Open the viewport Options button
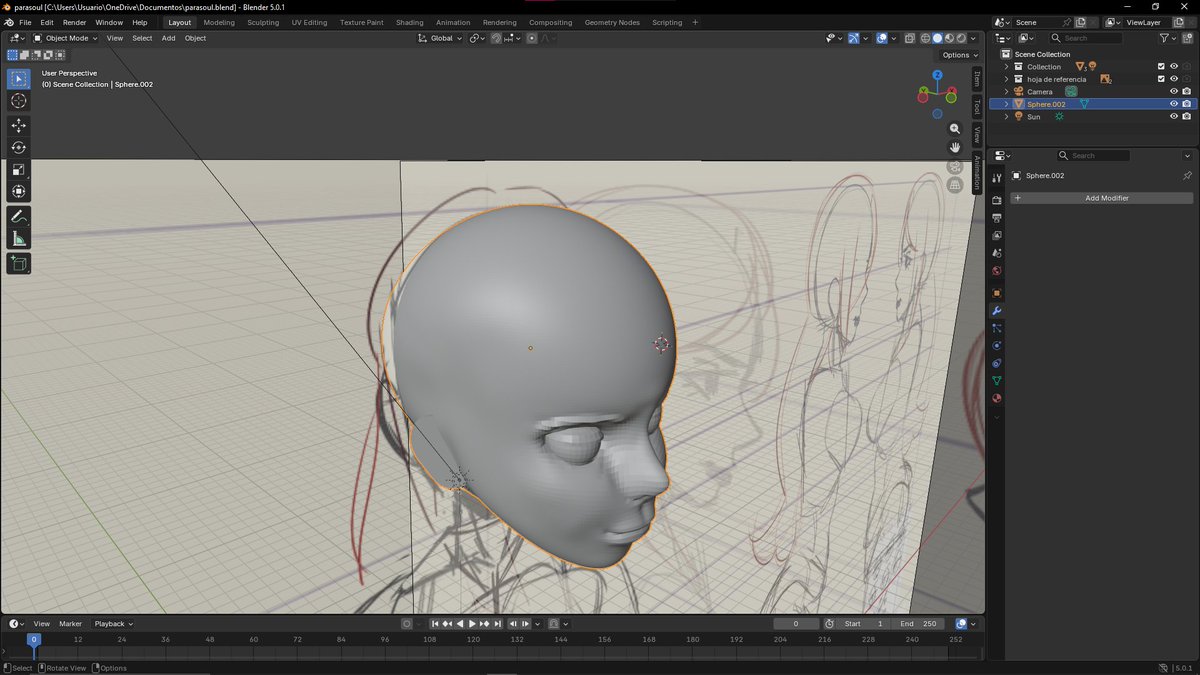 click(x=958, y=55)
